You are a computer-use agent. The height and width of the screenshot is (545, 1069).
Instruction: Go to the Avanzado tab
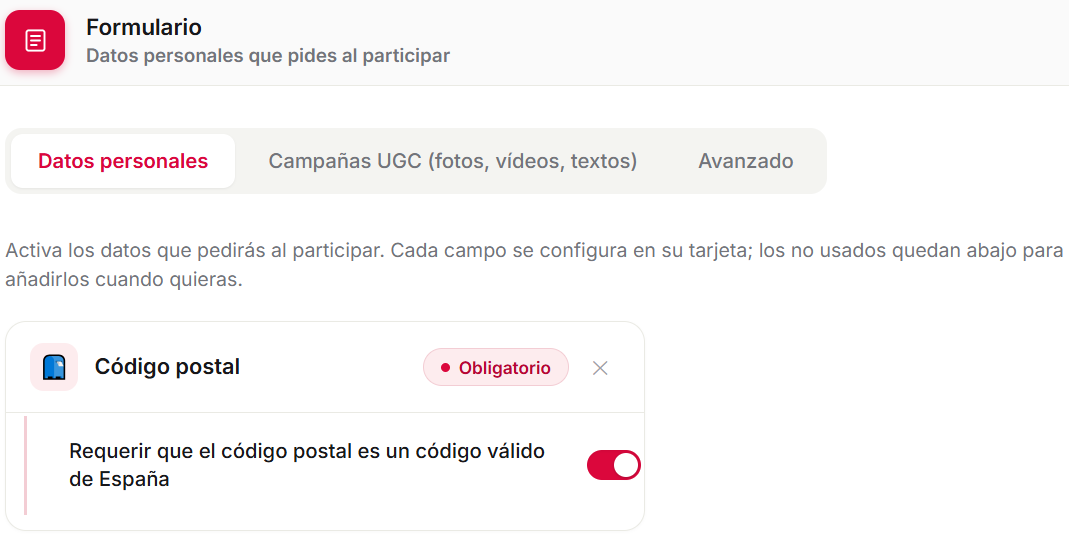745,161
